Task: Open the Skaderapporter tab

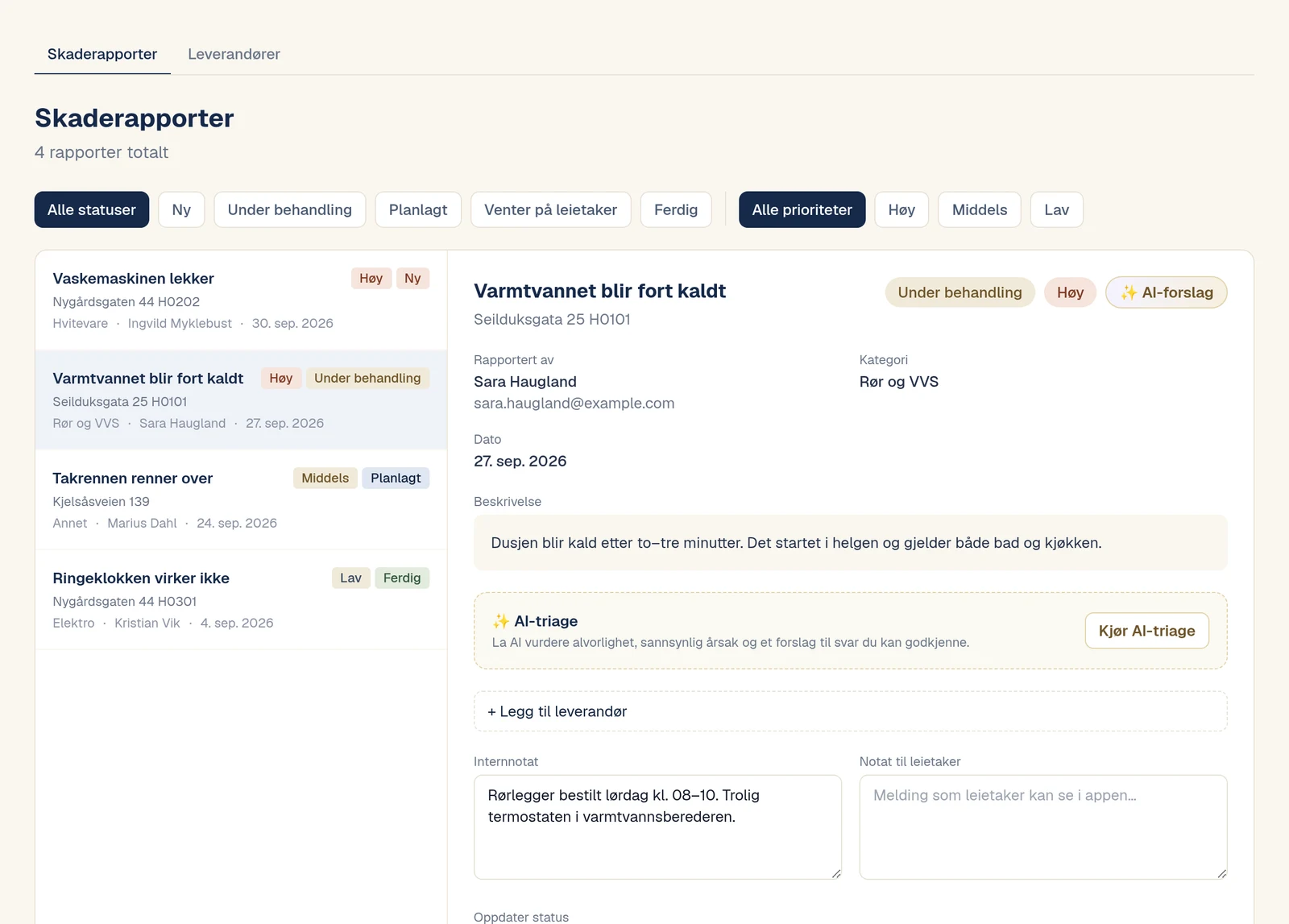Action: (102, 54)
